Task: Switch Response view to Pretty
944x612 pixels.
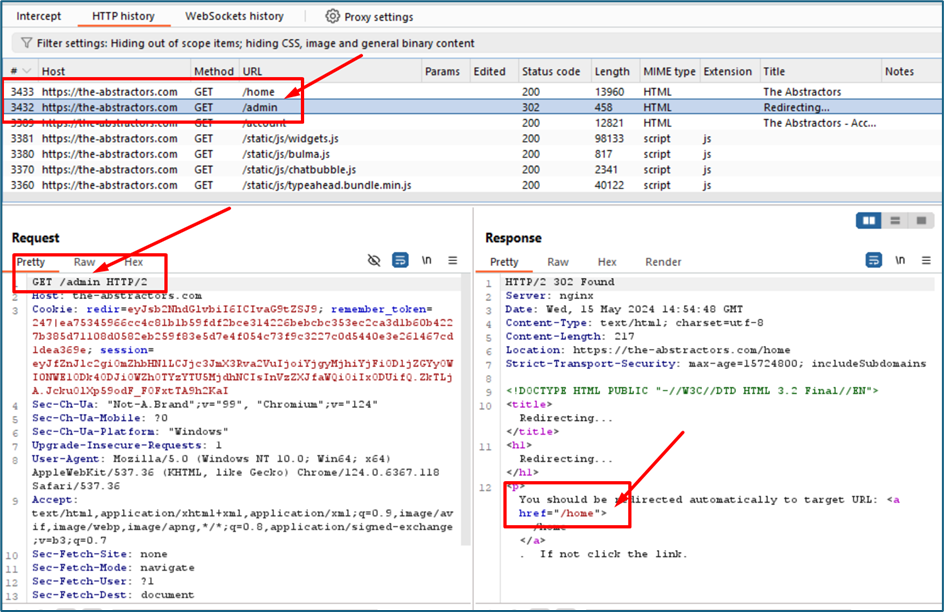Action: click(x=504, y=262)
